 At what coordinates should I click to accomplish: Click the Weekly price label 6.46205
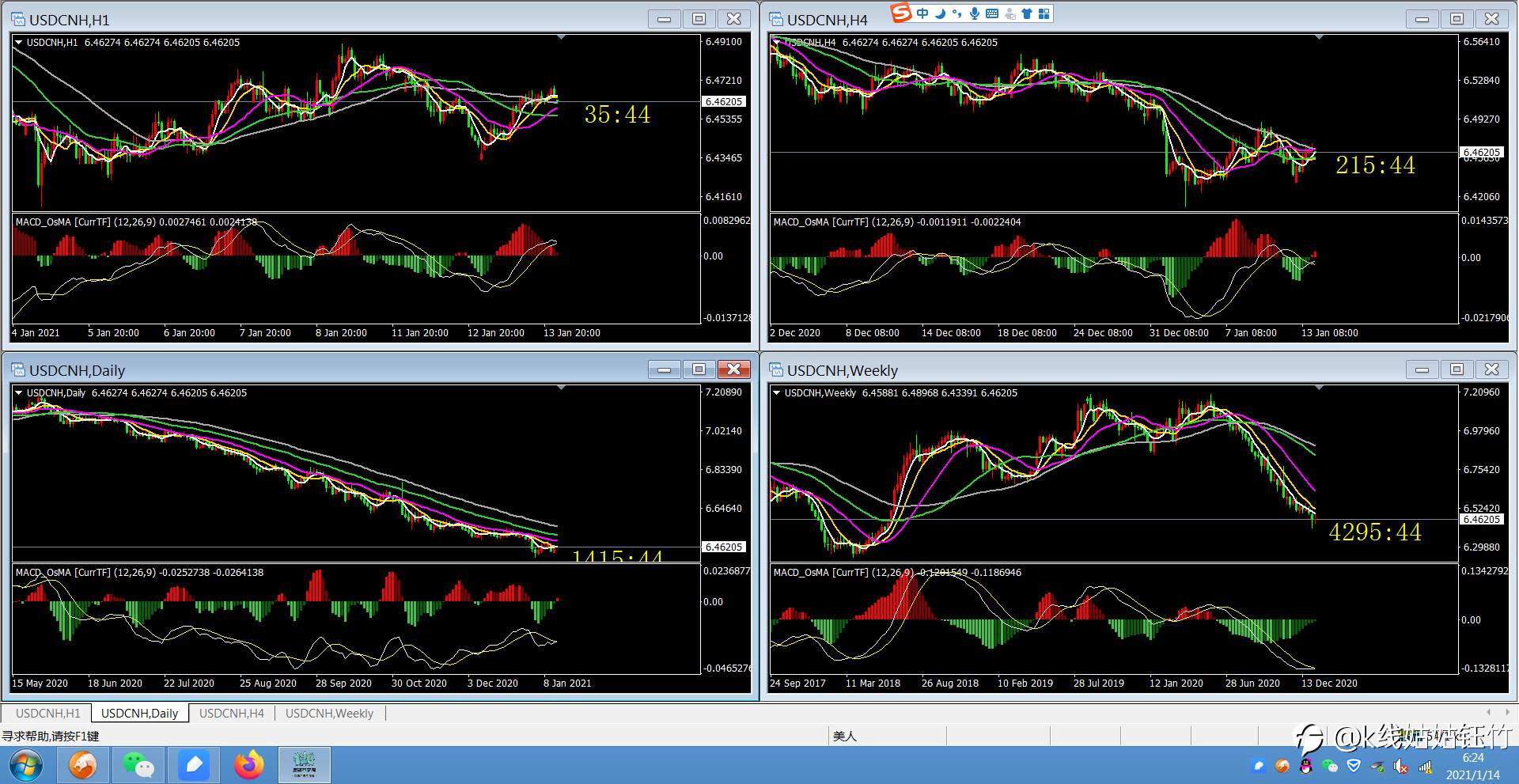click(1482, 519)
